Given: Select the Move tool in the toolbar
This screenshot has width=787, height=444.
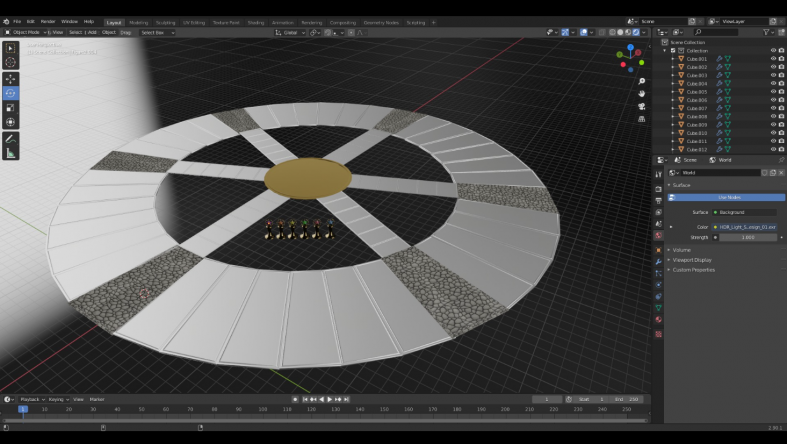Looking at the screenshot, I should point(11,78).
